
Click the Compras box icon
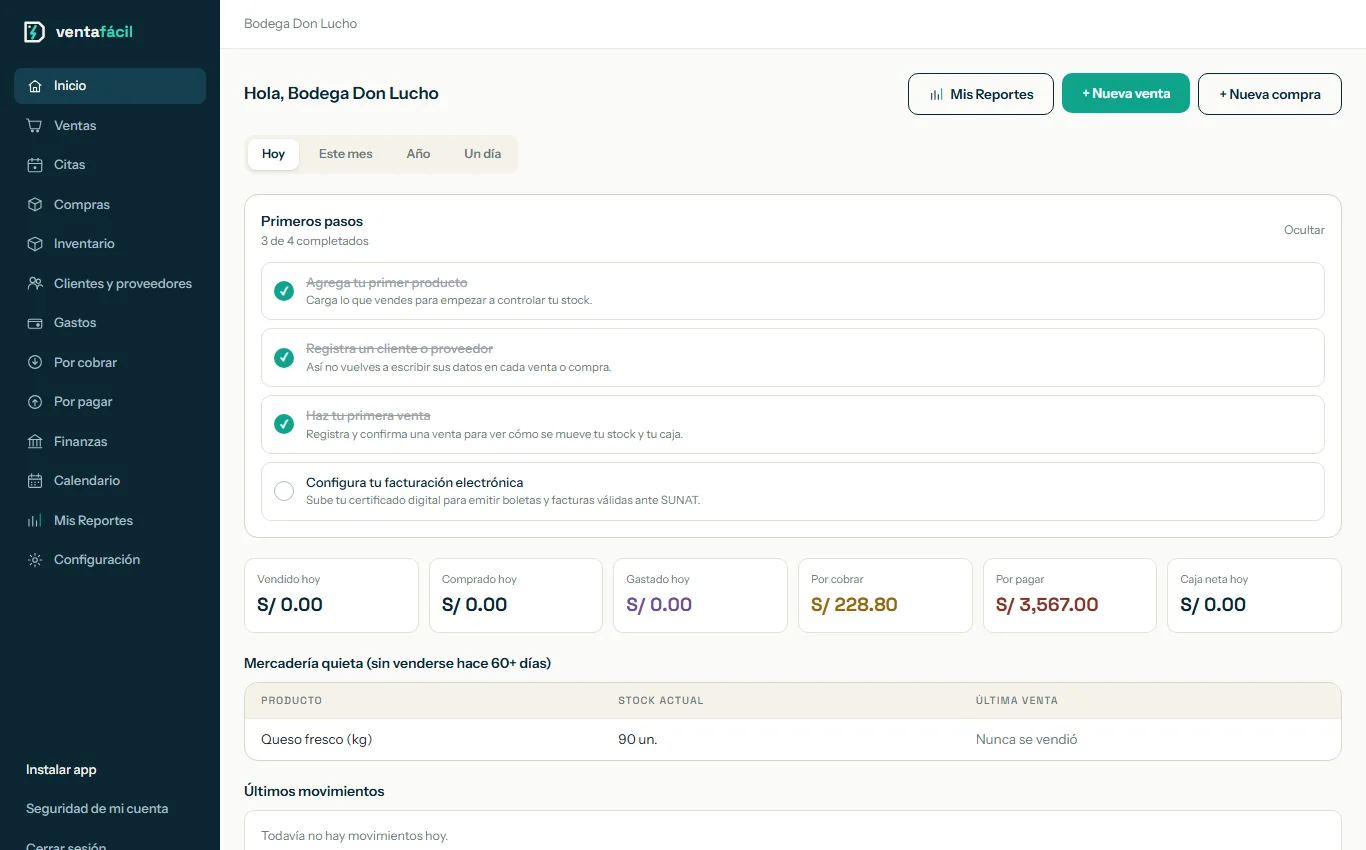pyautogui.click(x=35, y=205)
